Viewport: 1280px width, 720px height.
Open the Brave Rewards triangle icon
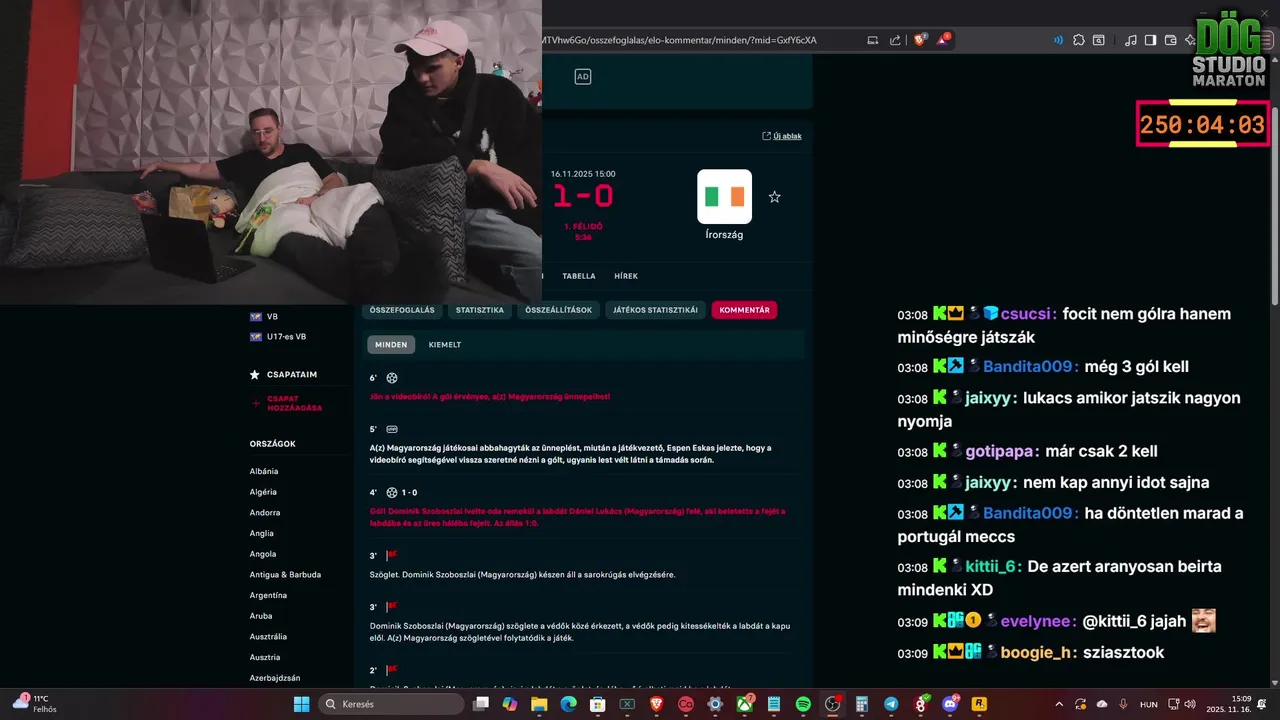(x=943, y=40)
